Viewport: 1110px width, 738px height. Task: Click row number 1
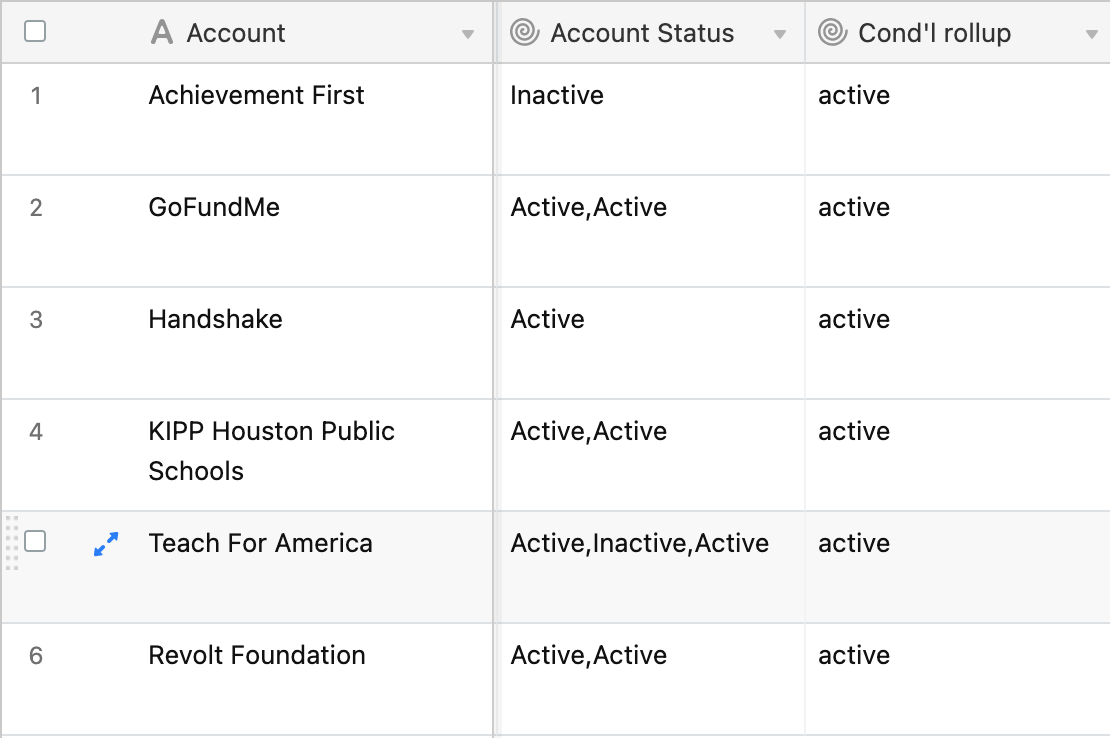click(36, 96)
